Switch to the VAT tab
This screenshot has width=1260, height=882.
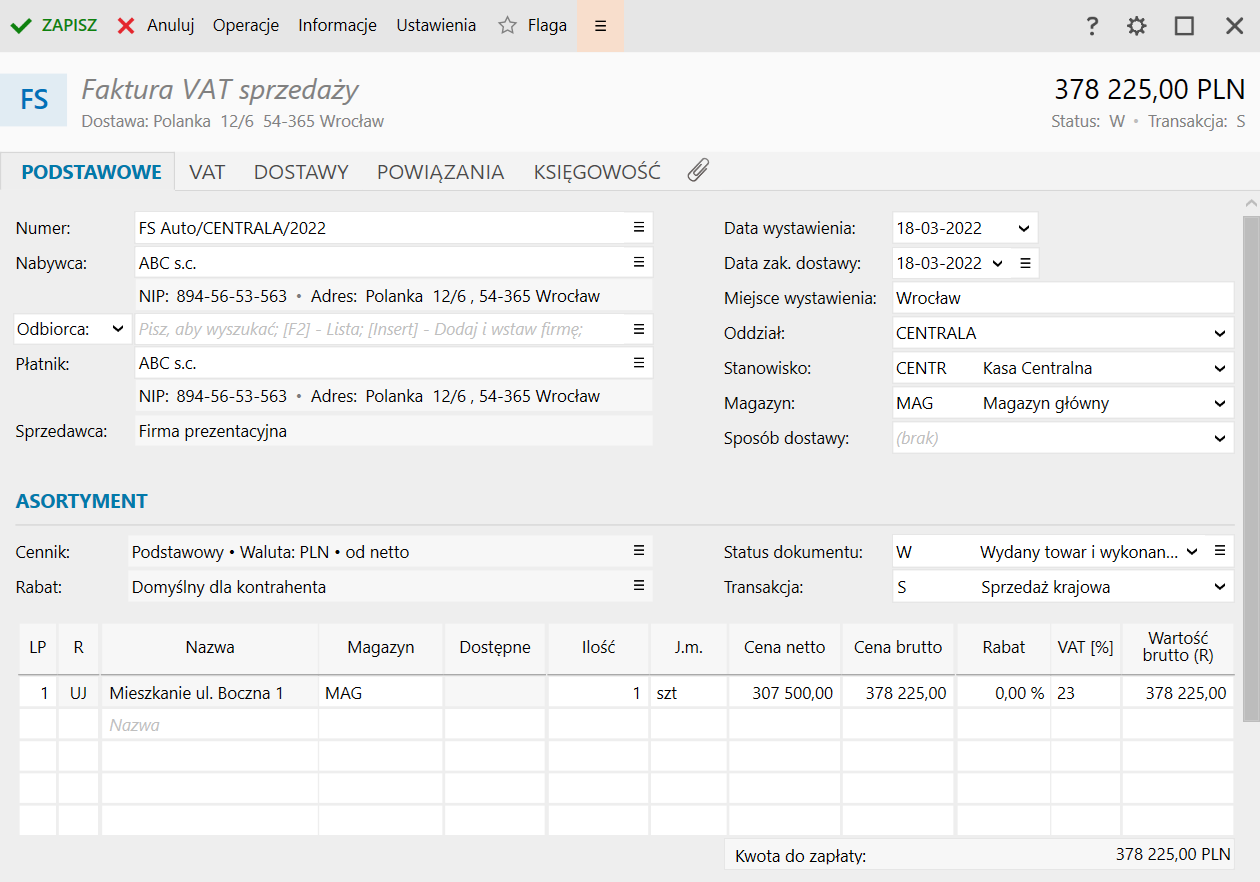(207, 172)
